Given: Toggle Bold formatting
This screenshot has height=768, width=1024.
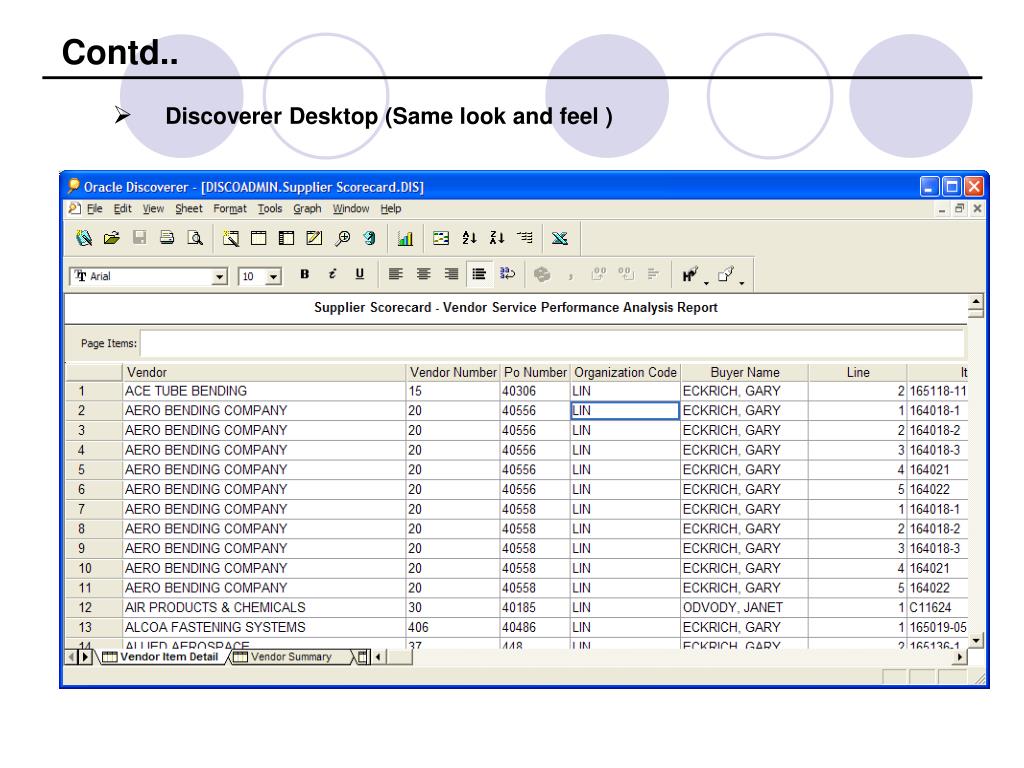Looking at the screenshot, I should (304, 274).
